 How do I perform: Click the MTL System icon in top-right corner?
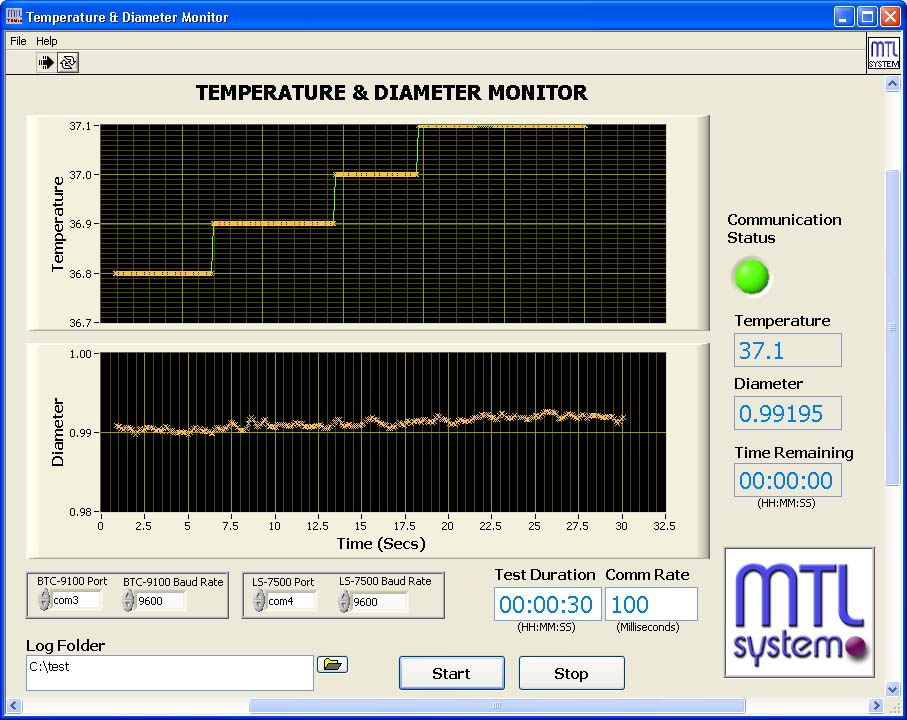(883, 54)
